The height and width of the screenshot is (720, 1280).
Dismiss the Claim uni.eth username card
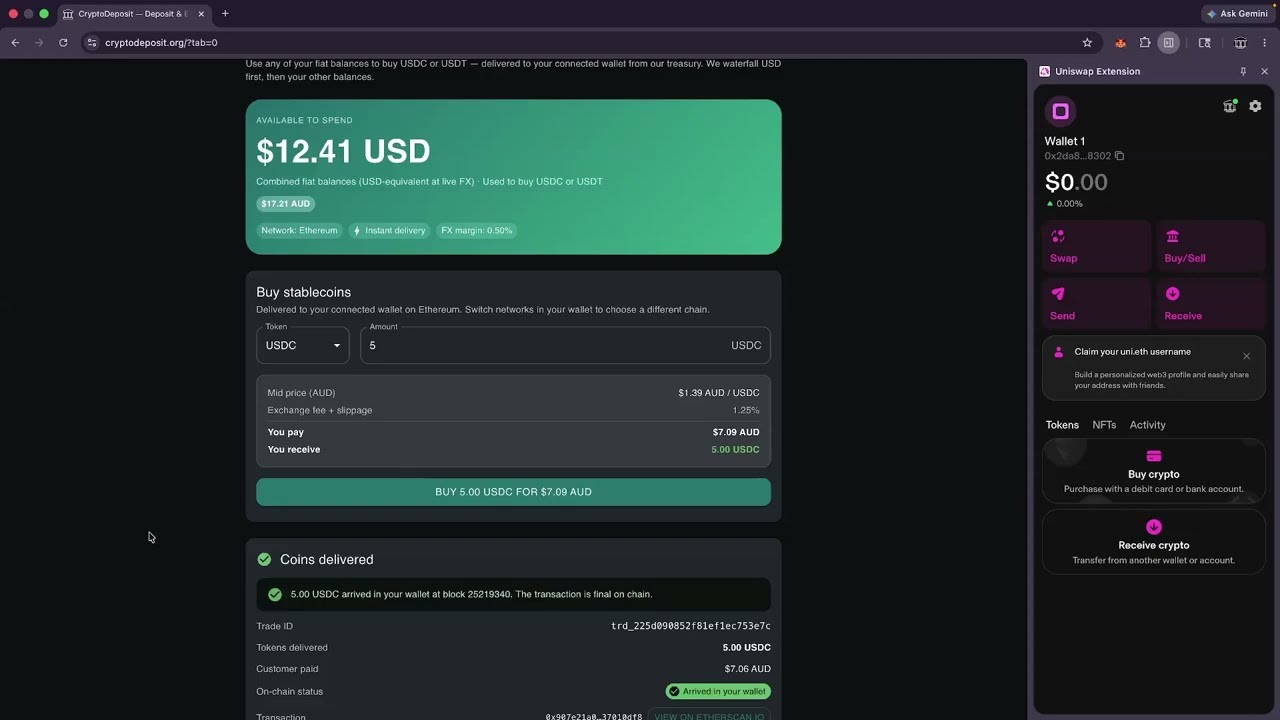pyautogui.click(x=1246, y=356)
